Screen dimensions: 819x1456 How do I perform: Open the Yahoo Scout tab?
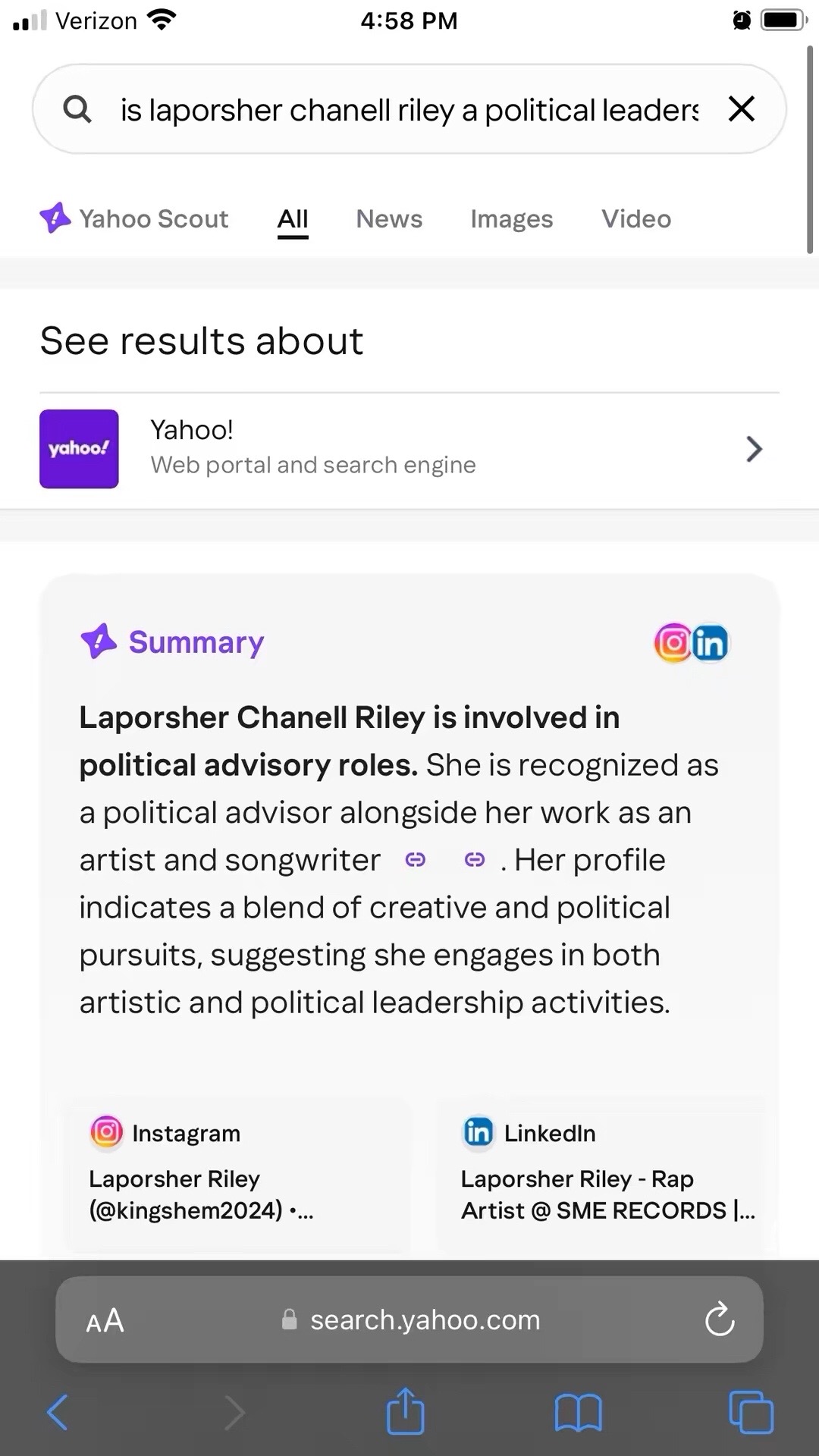click(134, 219)
